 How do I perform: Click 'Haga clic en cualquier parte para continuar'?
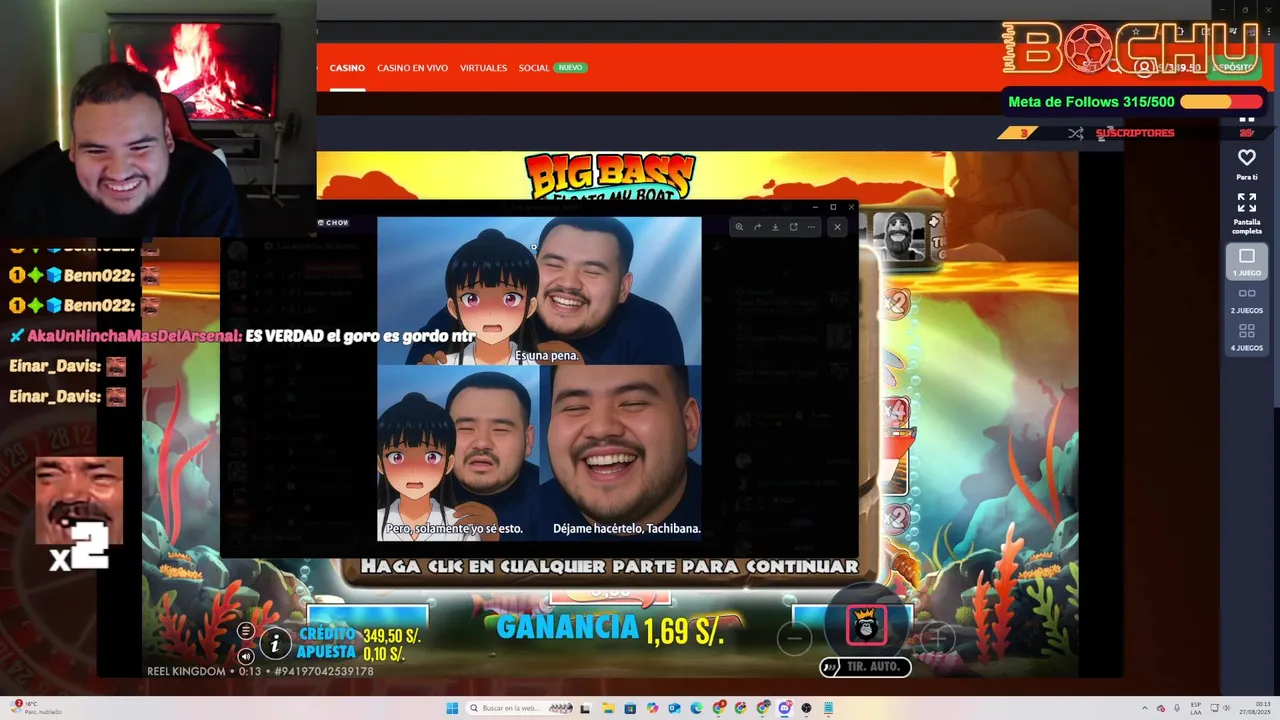[x=609, y=566]
